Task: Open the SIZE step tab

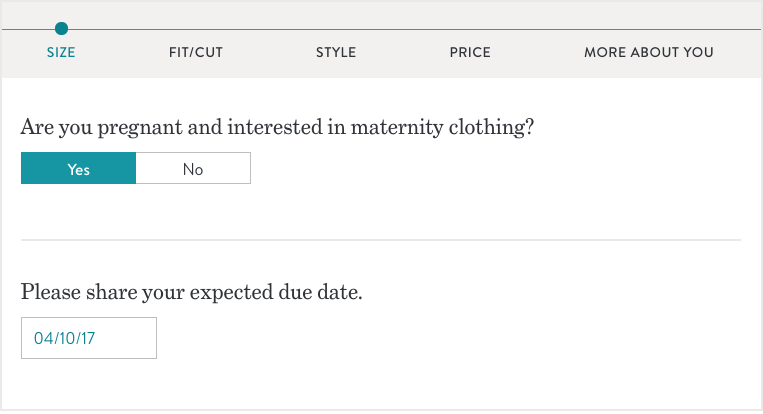Action: (61, 52)
